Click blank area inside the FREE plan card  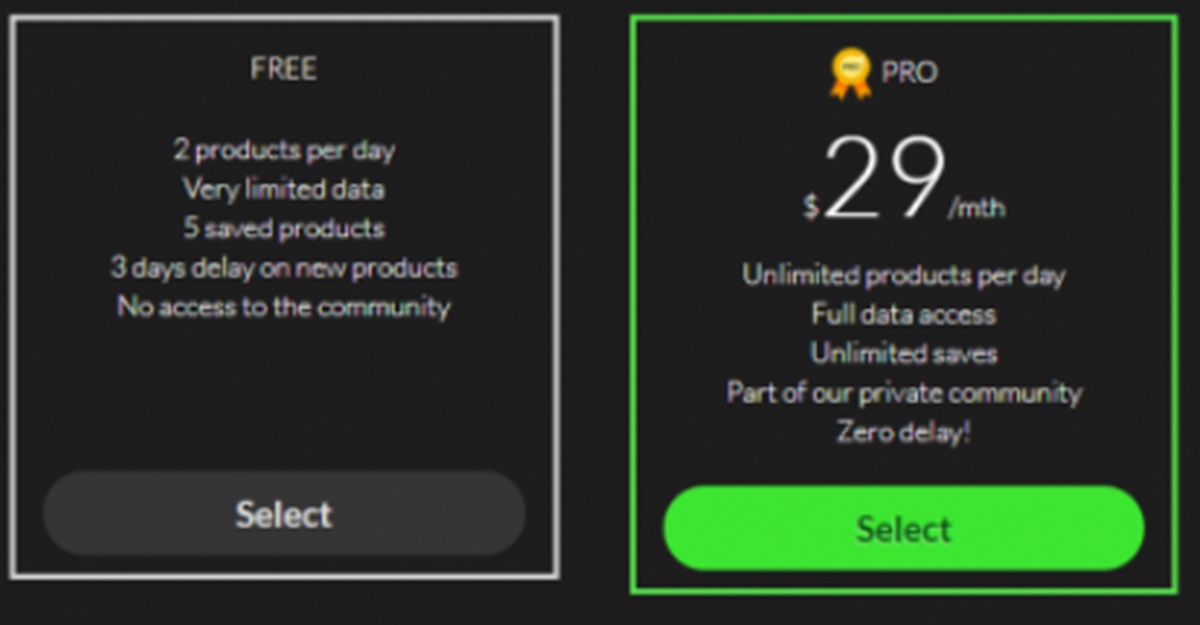coord(284,400)
